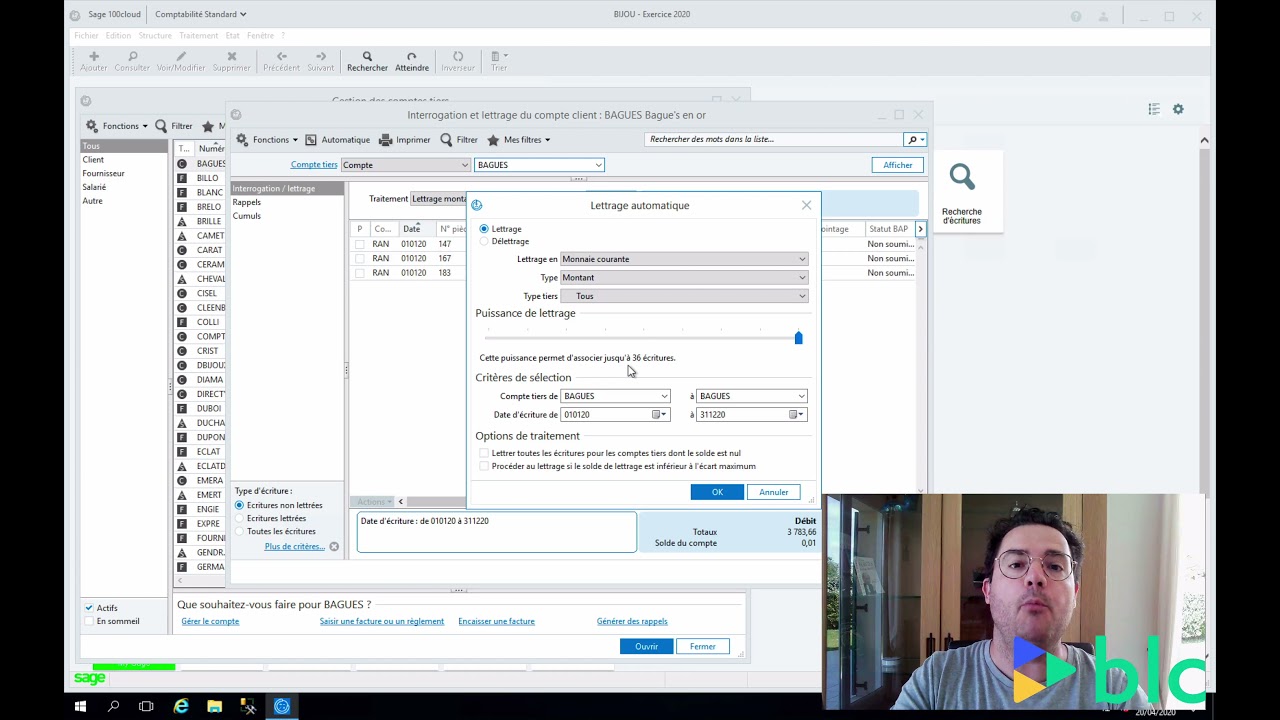Click Fonctions gear in lettrage window

tap(242, 140)
